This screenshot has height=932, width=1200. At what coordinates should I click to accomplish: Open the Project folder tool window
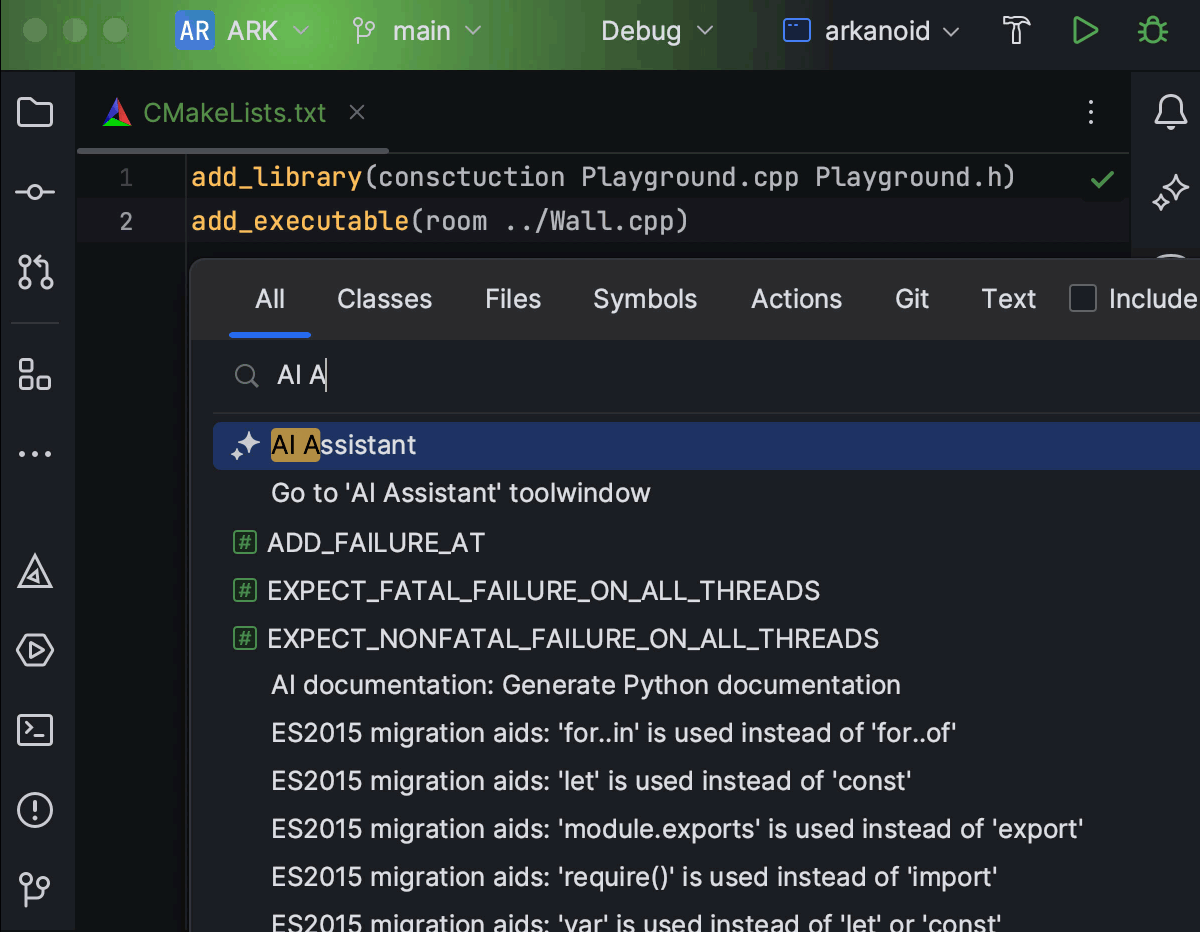[35, 113]
